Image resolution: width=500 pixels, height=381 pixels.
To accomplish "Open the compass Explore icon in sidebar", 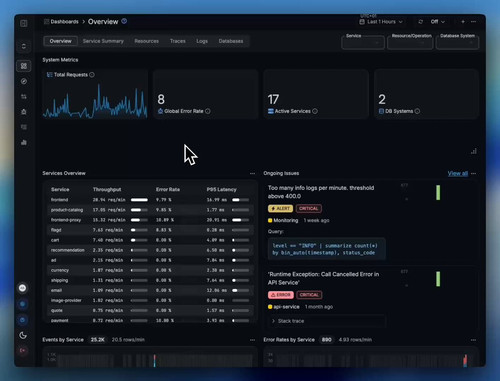I will 24,81.
